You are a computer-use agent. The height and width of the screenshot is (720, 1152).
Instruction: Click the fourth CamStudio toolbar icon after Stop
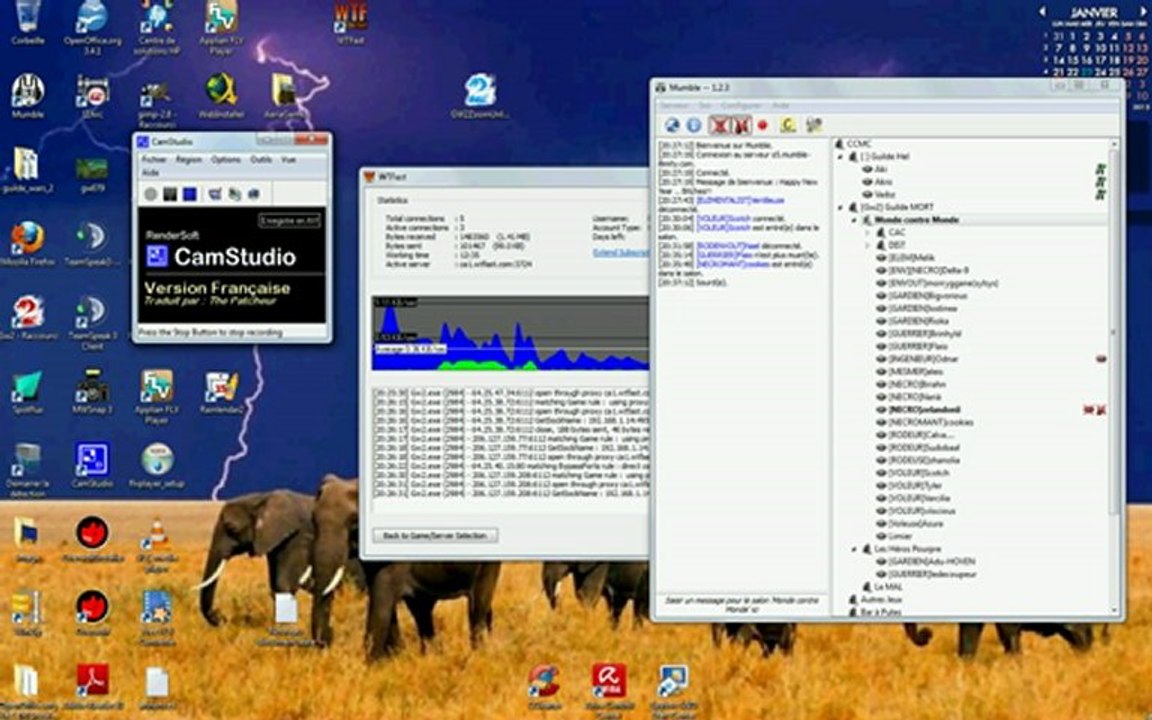[x=215, y=194]
